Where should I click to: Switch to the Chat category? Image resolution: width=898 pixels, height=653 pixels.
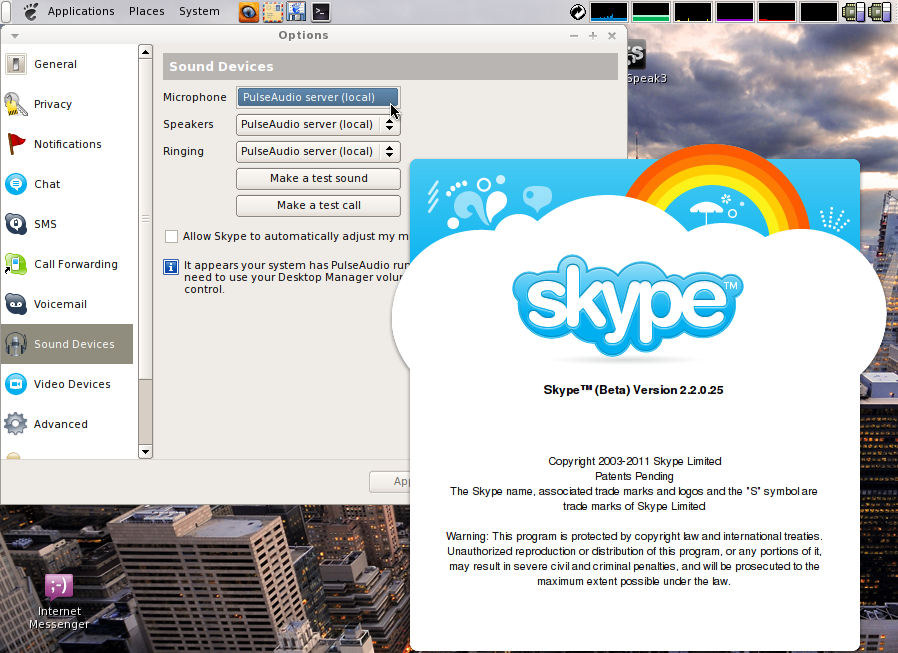[x=67, y=184]
